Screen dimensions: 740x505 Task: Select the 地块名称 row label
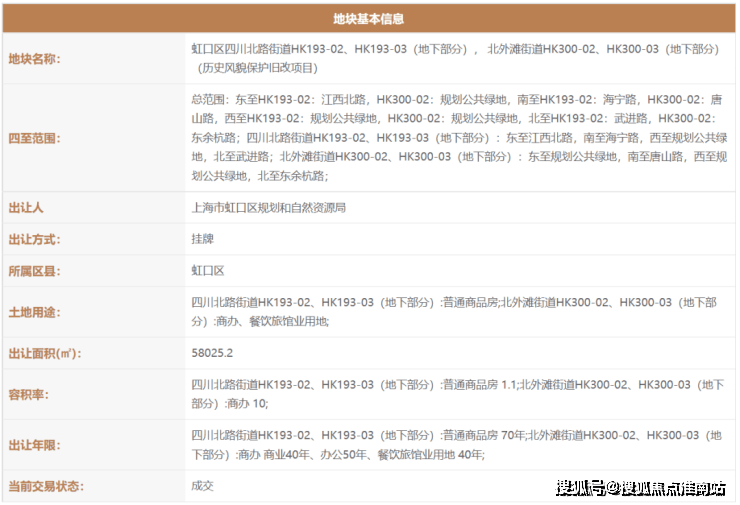(35, 59)
